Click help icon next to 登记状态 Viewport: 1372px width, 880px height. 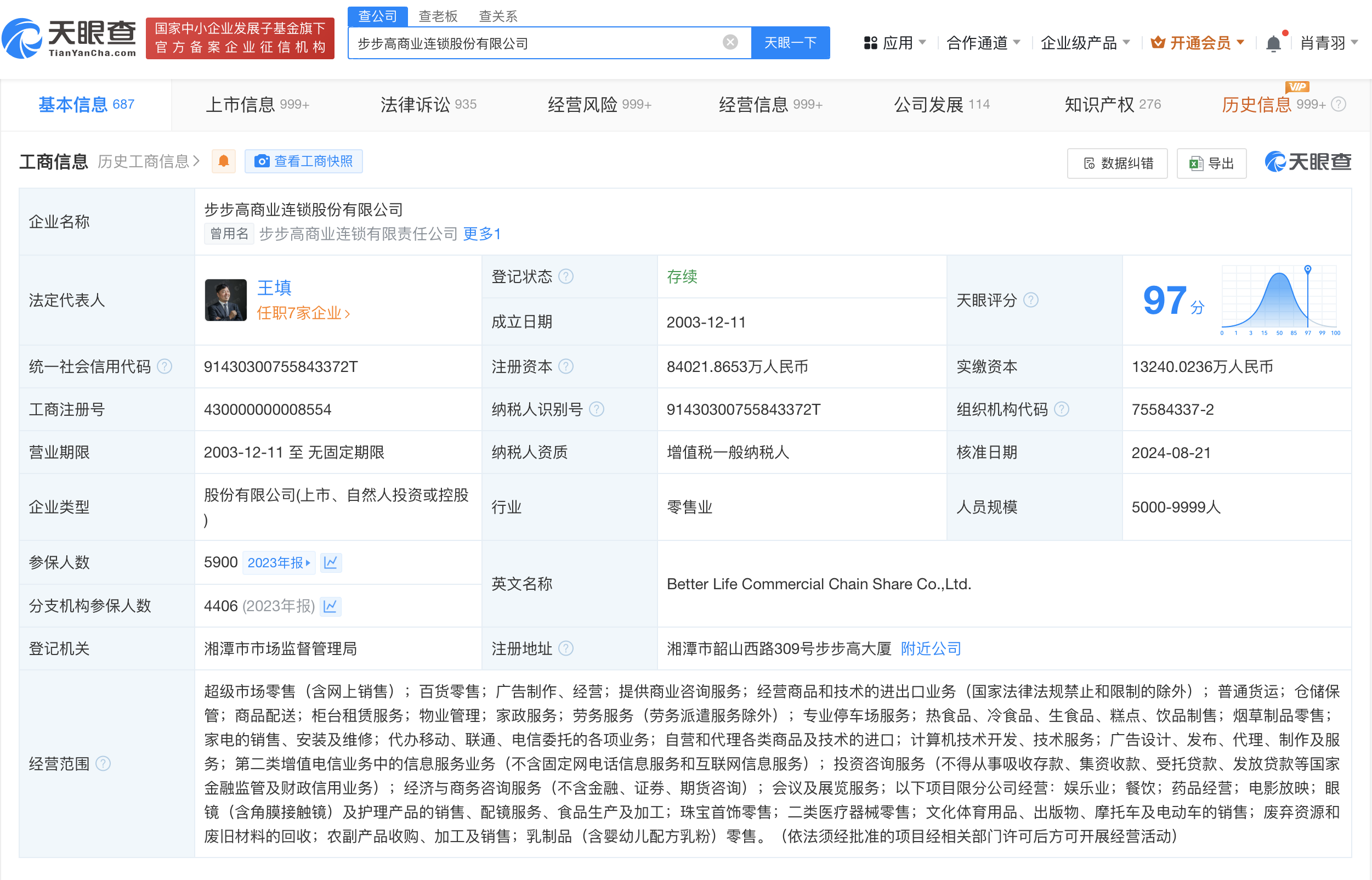565,277
